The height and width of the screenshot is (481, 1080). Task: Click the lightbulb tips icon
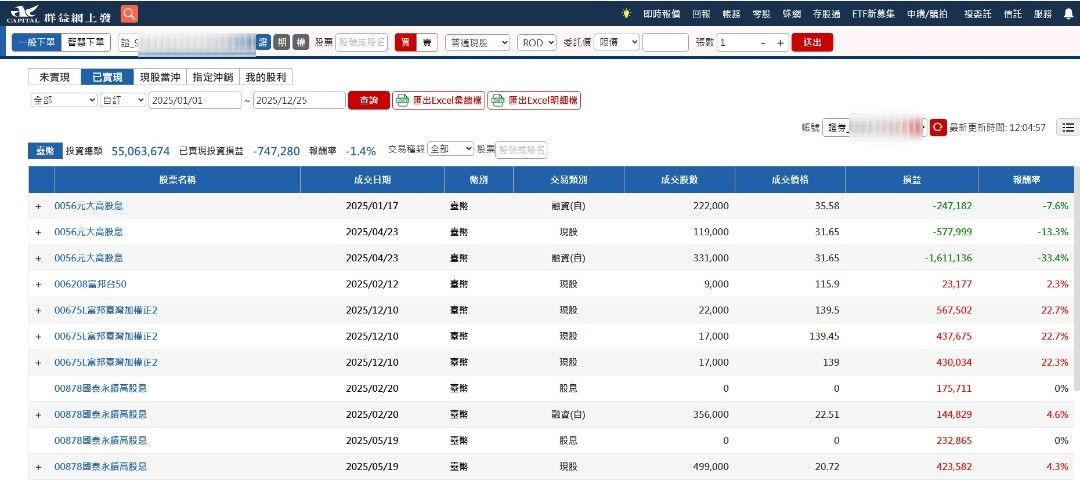pos(626,14)
